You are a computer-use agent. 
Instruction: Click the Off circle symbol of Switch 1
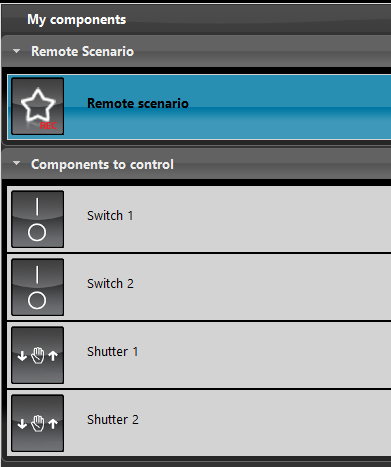click(x=37, y=232)
